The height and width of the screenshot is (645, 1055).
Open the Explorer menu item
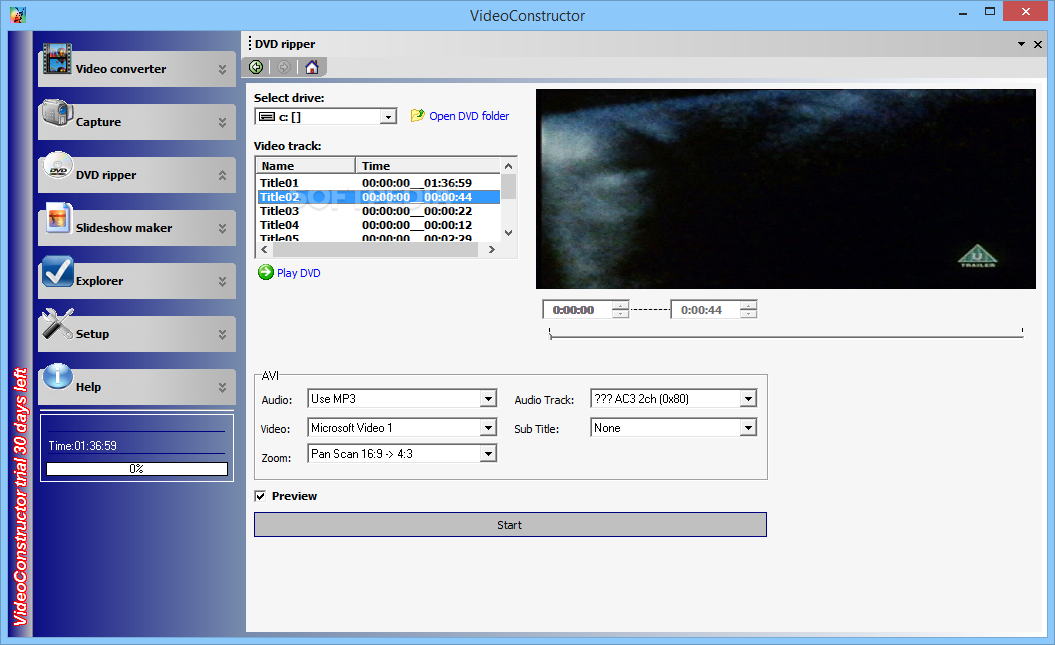click(137, 281)
